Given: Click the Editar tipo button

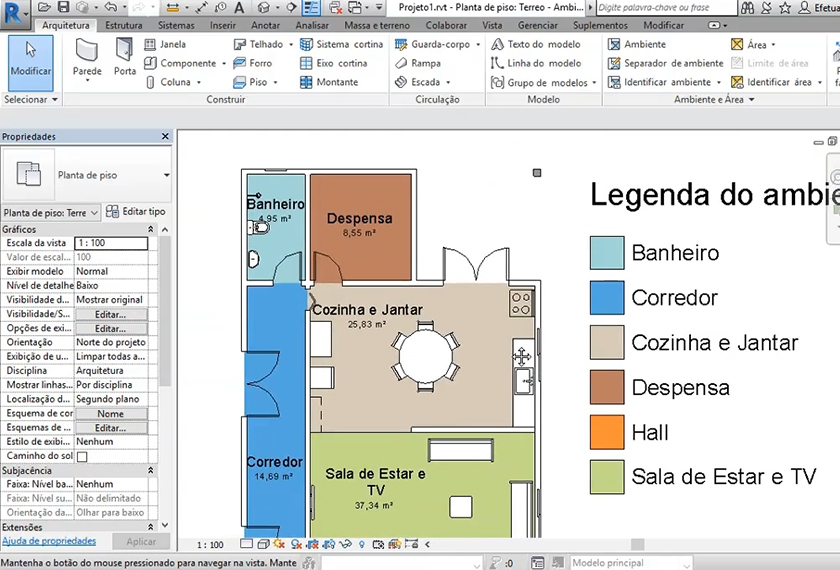Looking at the screenshot, I should coord(135,212).
